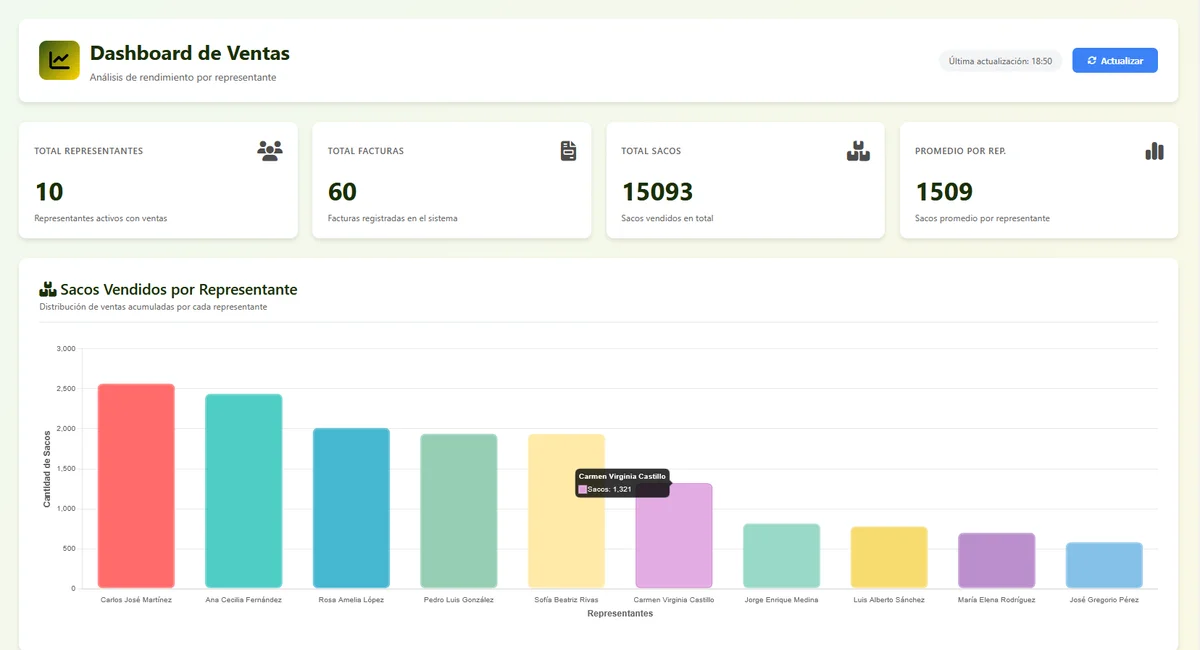1200x650 pixels.
Task: Click the Sofía Beatriz Rivas axis label
Action: pyautogui.click(x=566, y=600)
